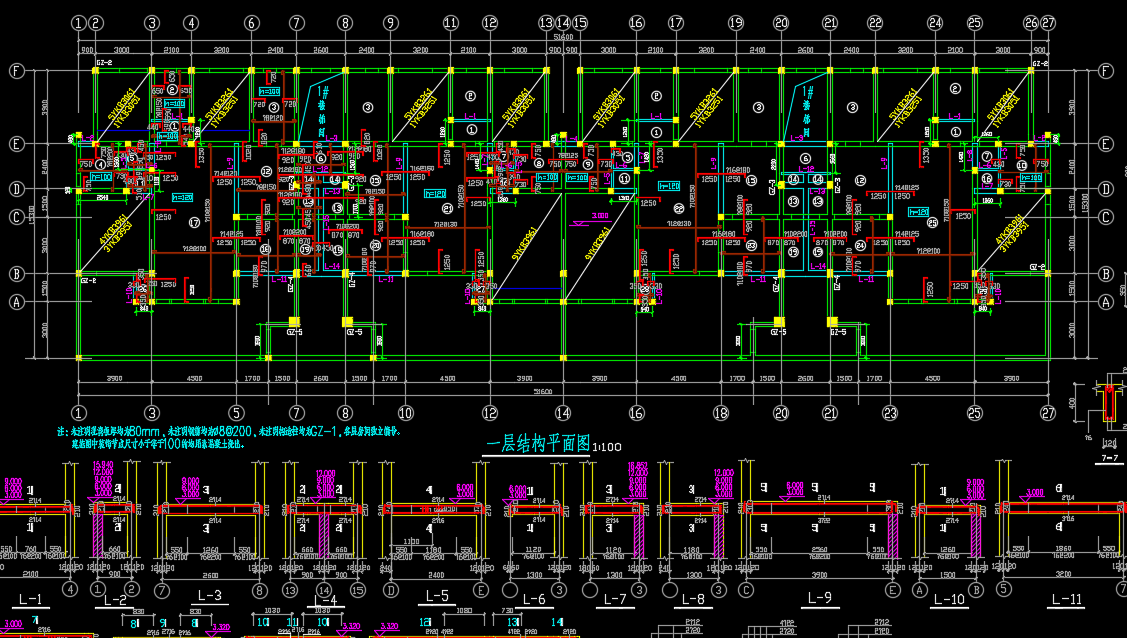Click bubble C in the L-9 detail
The height and width of the screenshot is (638, 1127).
pyautogui.click(x=746, y=591)
